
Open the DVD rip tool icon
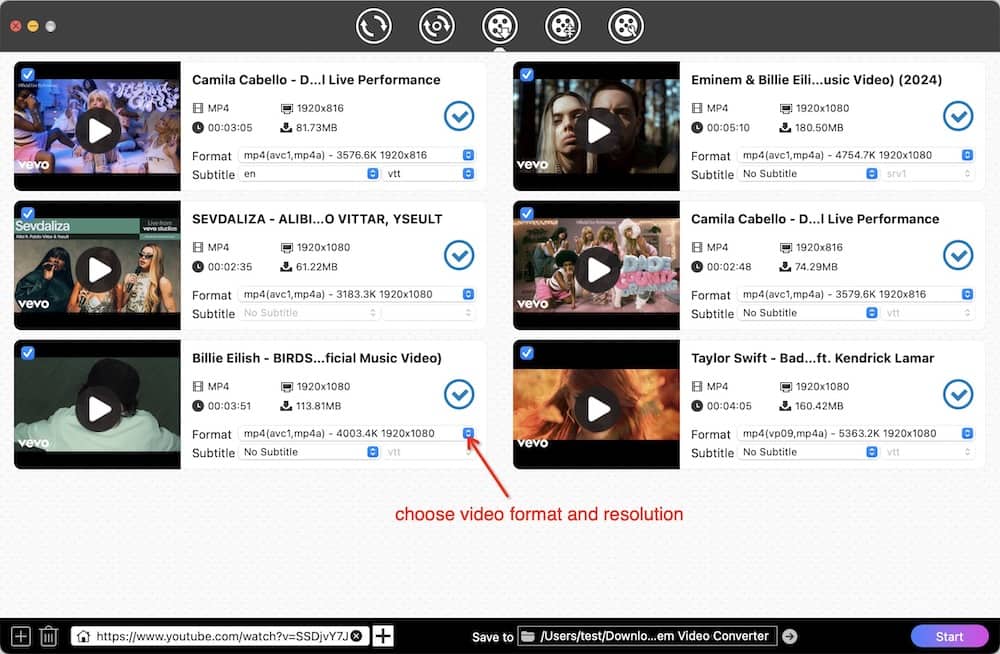coord(437,25)
